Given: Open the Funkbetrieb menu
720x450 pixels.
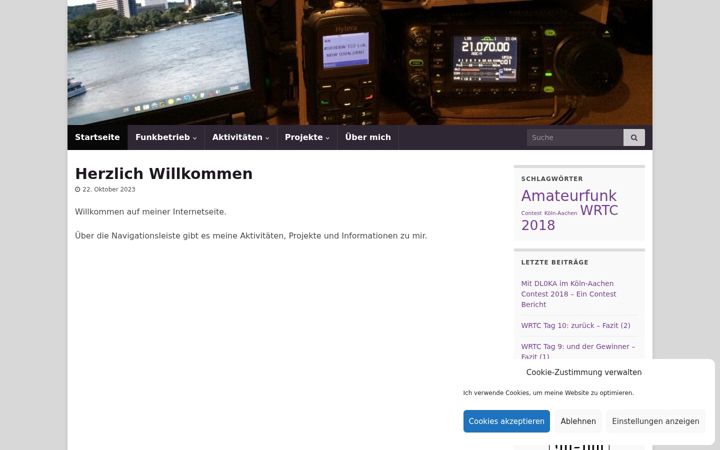Looking at the screenshot, I should 166,137.
